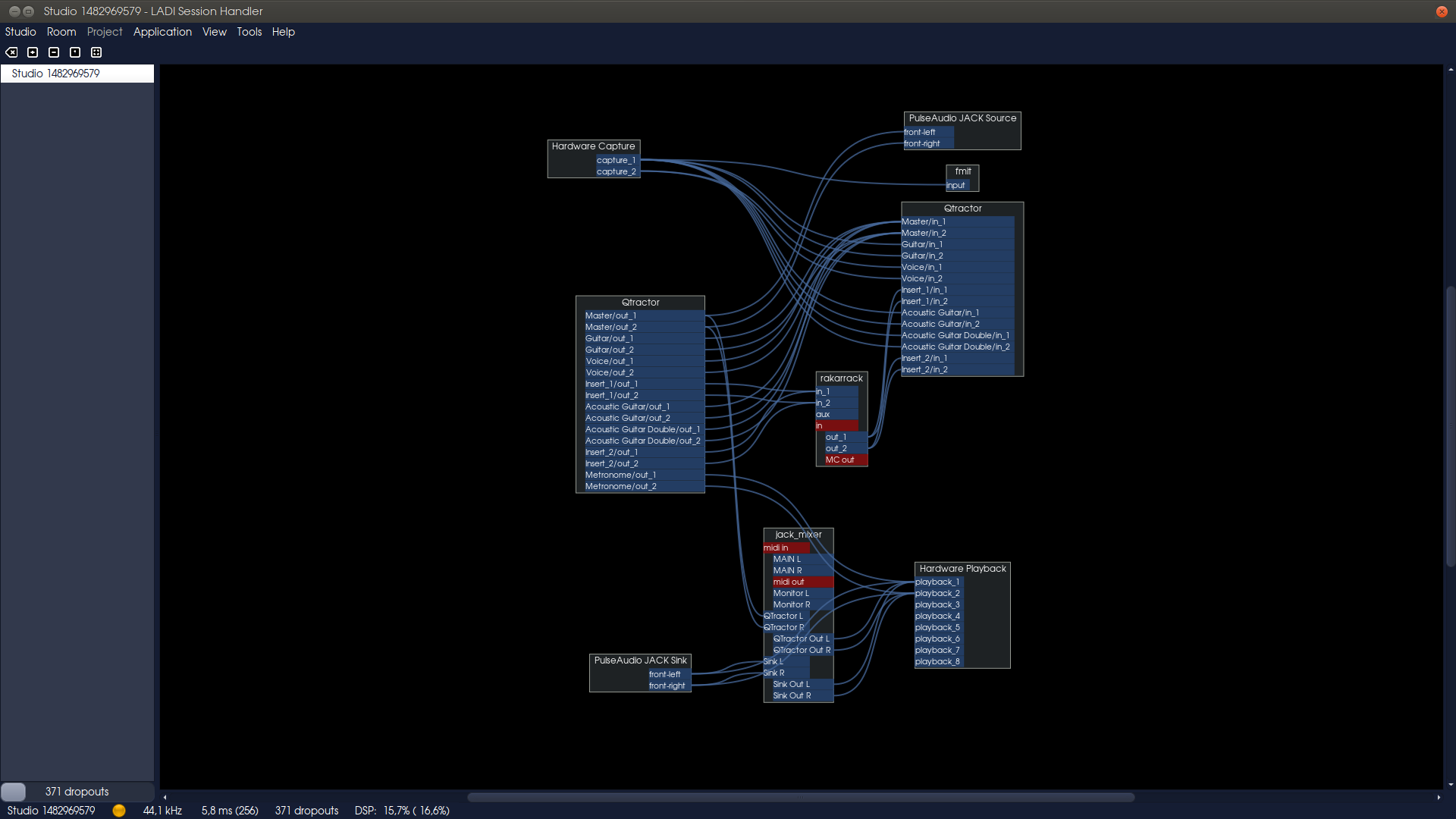Zoom out of the canvas

tap(54, 52)
